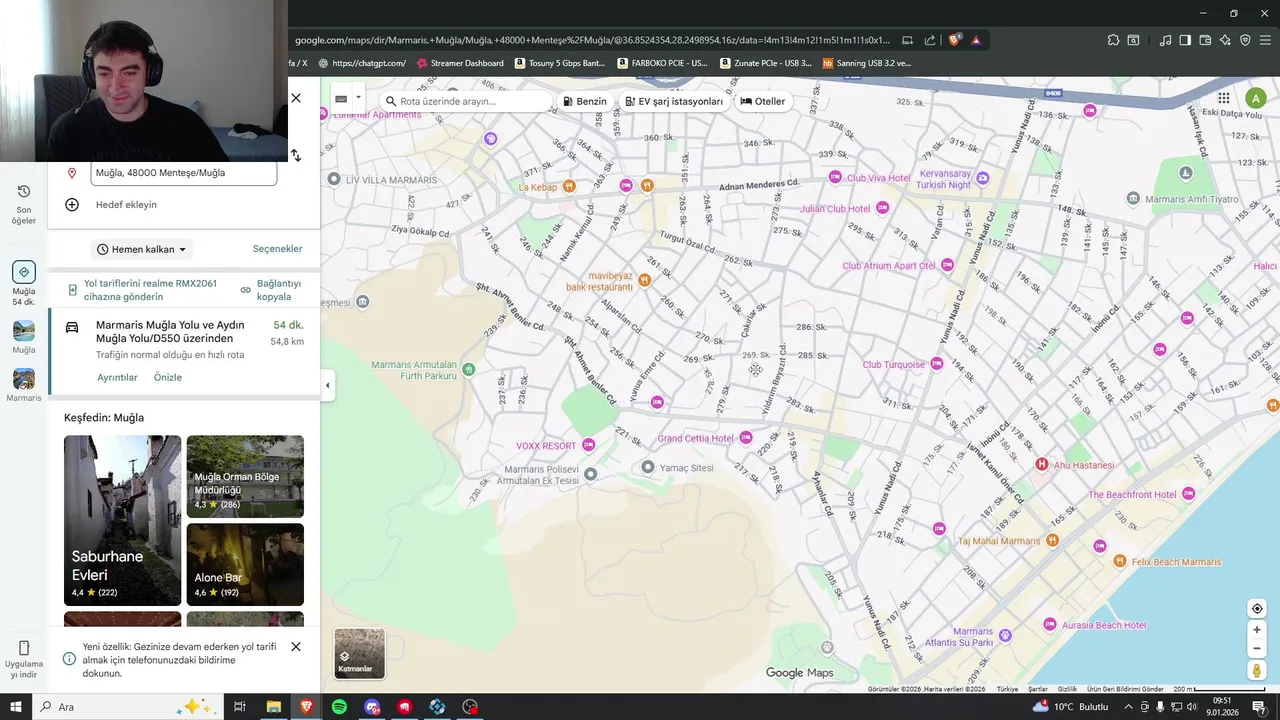Edit the destination field Muğla, 48000 Menteşe/Muğla
This screenshot has width=1280, height=720.
(x=183, y=173)
